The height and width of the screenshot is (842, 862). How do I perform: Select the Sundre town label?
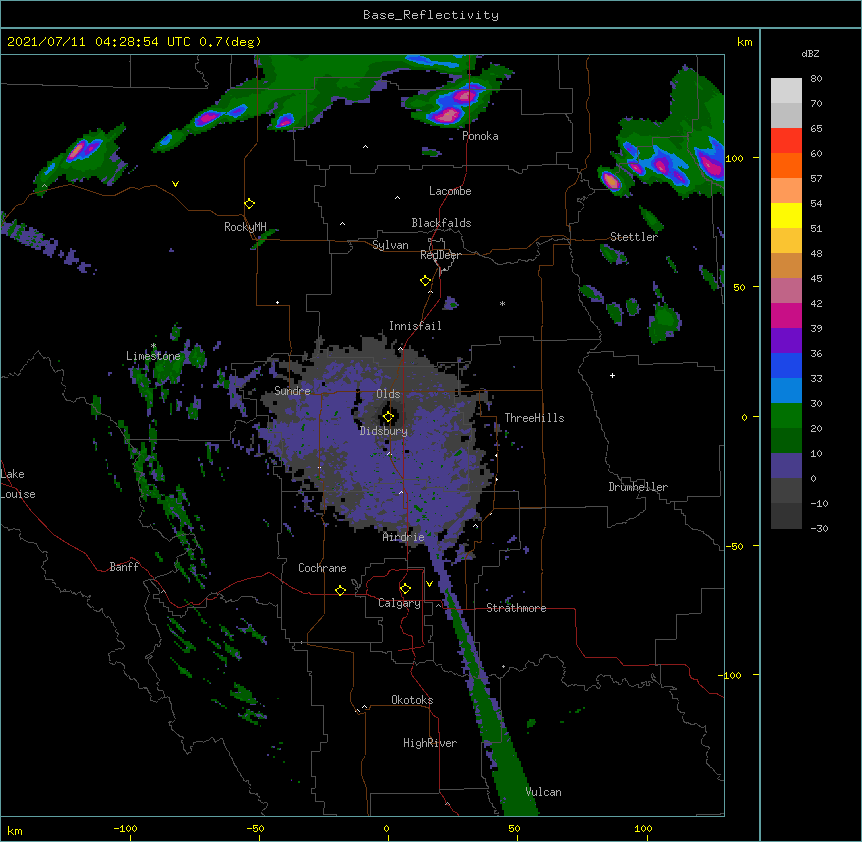point(292,391)
